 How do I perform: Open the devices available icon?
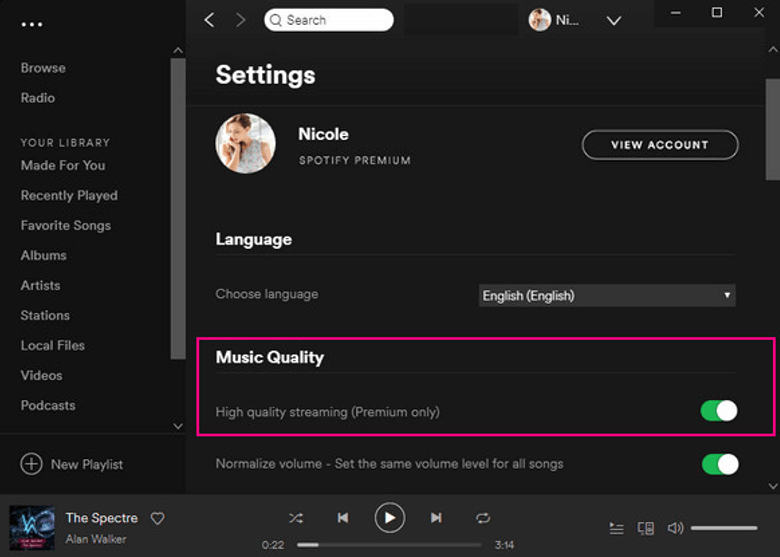(646, 528)
